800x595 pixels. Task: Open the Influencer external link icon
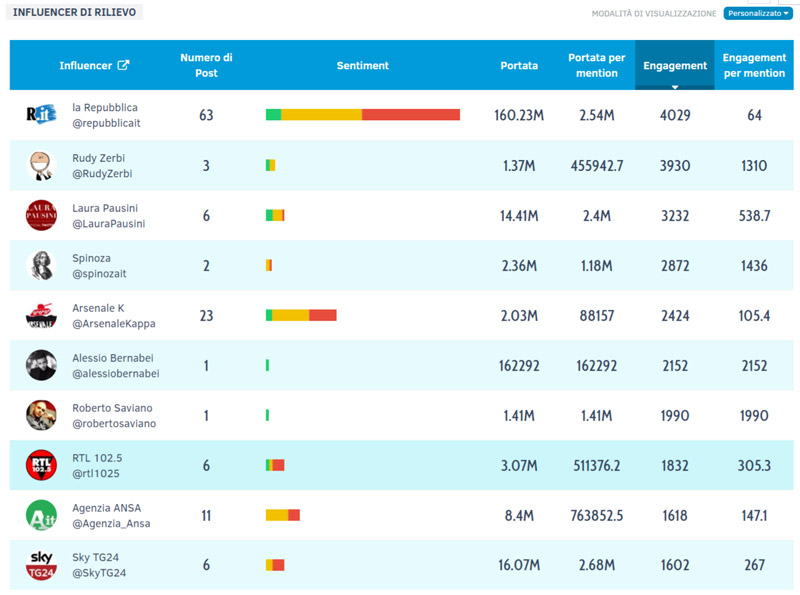pos(123,65)
